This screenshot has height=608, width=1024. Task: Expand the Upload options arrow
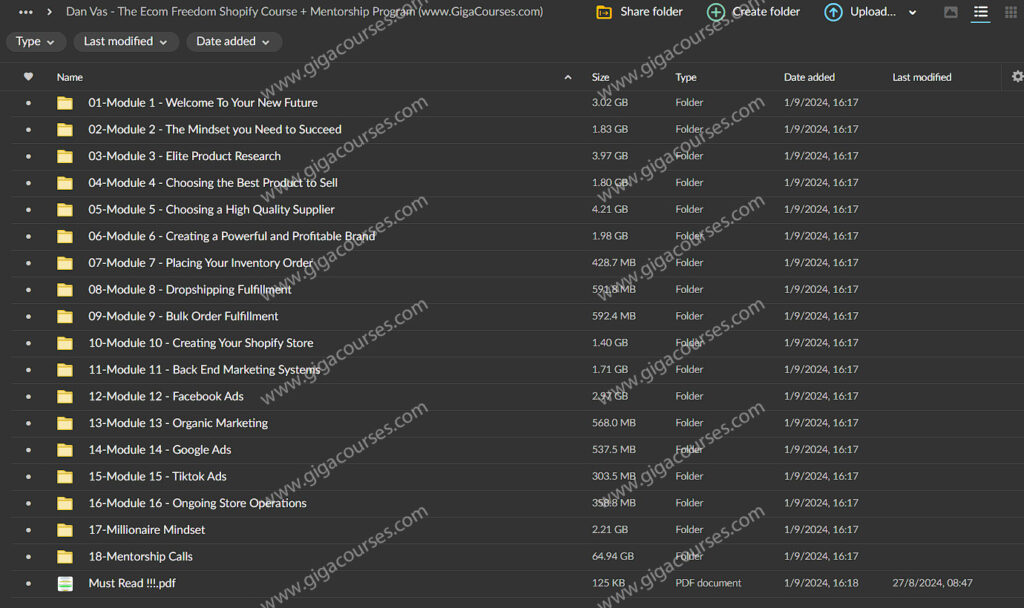point(912,12)
